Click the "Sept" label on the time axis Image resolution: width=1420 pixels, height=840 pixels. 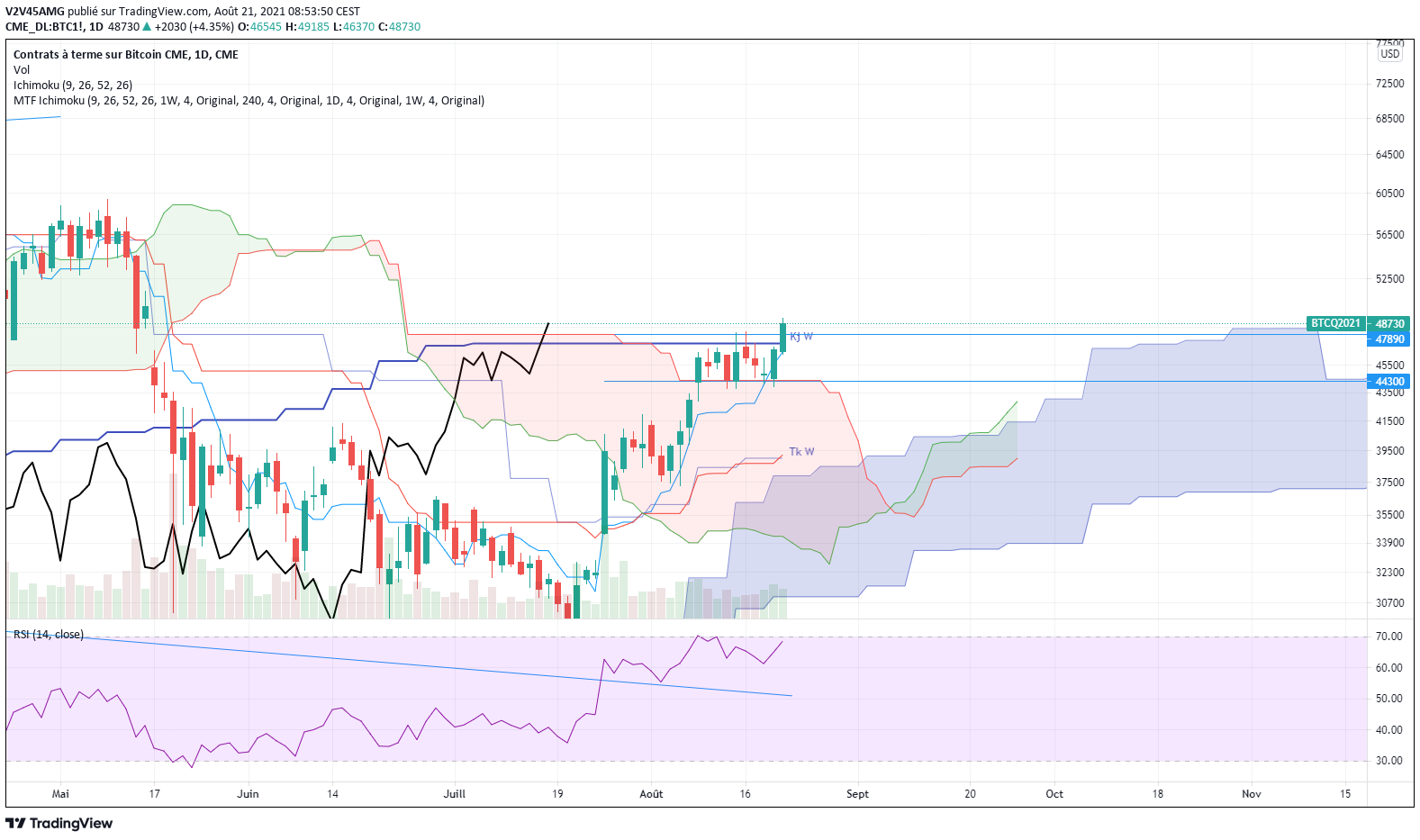tap(857, 794)
